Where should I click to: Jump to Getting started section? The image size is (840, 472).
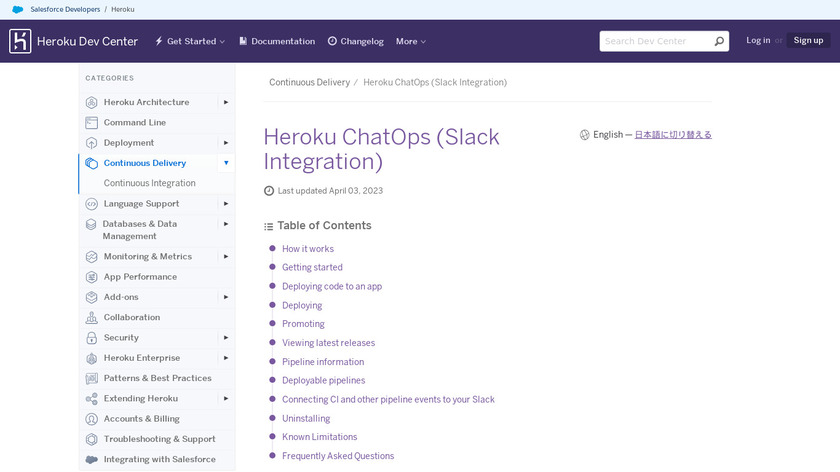[312, 267]
